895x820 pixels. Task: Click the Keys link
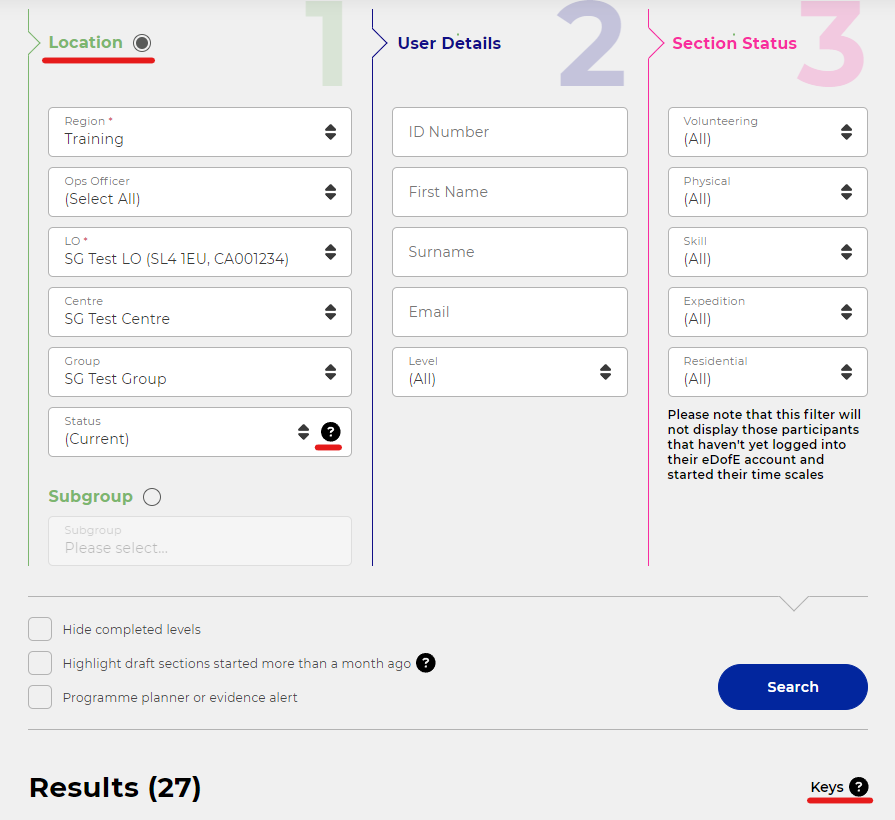click(826, 787)
